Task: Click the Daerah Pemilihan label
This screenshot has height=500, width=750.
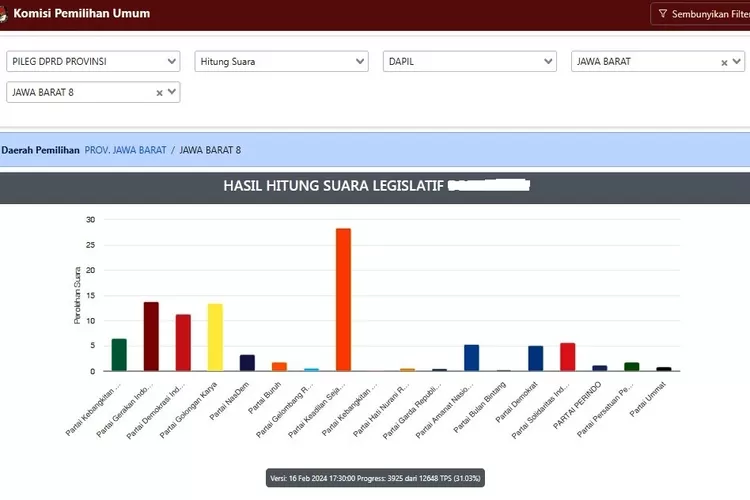Action: pyautogui.click(x=40, y=150)
